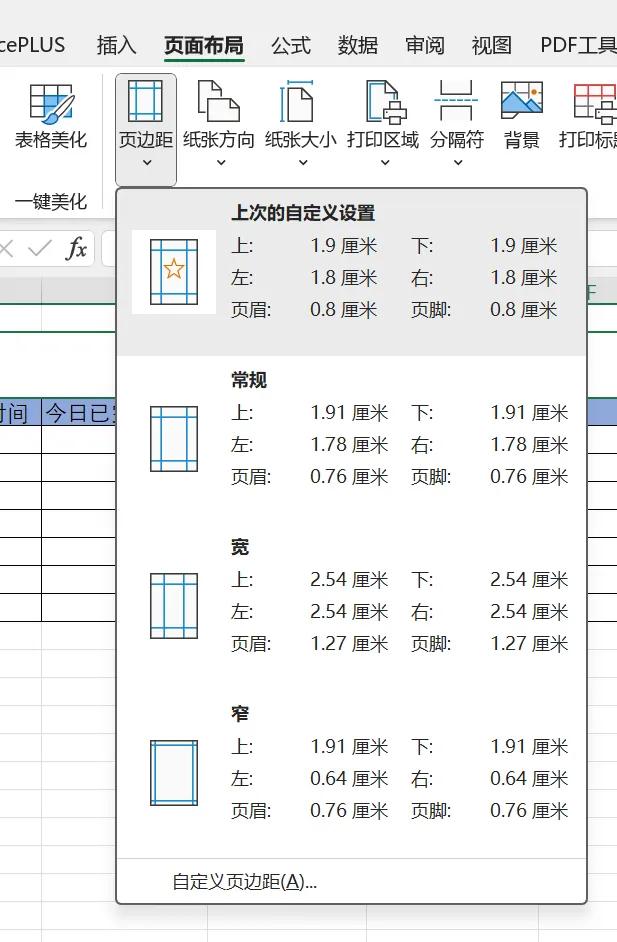Open the PDF工具 ribbon tab
The image size is (617, 942).
pos(579,45)
